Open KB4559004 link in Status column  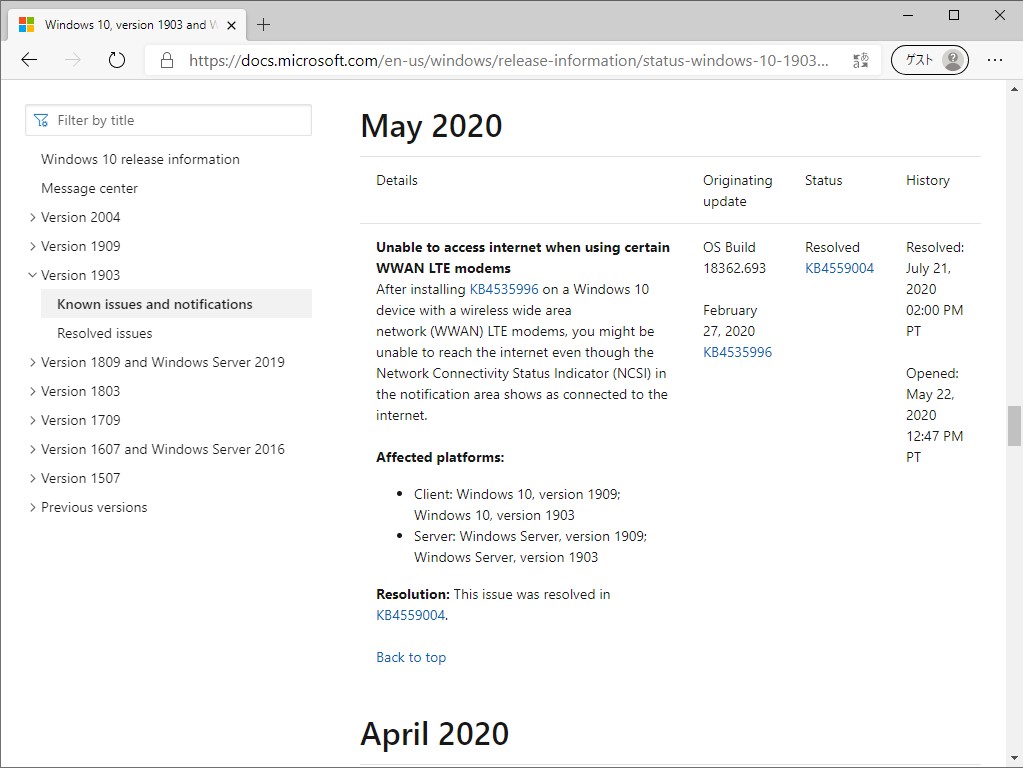[839, 268]
